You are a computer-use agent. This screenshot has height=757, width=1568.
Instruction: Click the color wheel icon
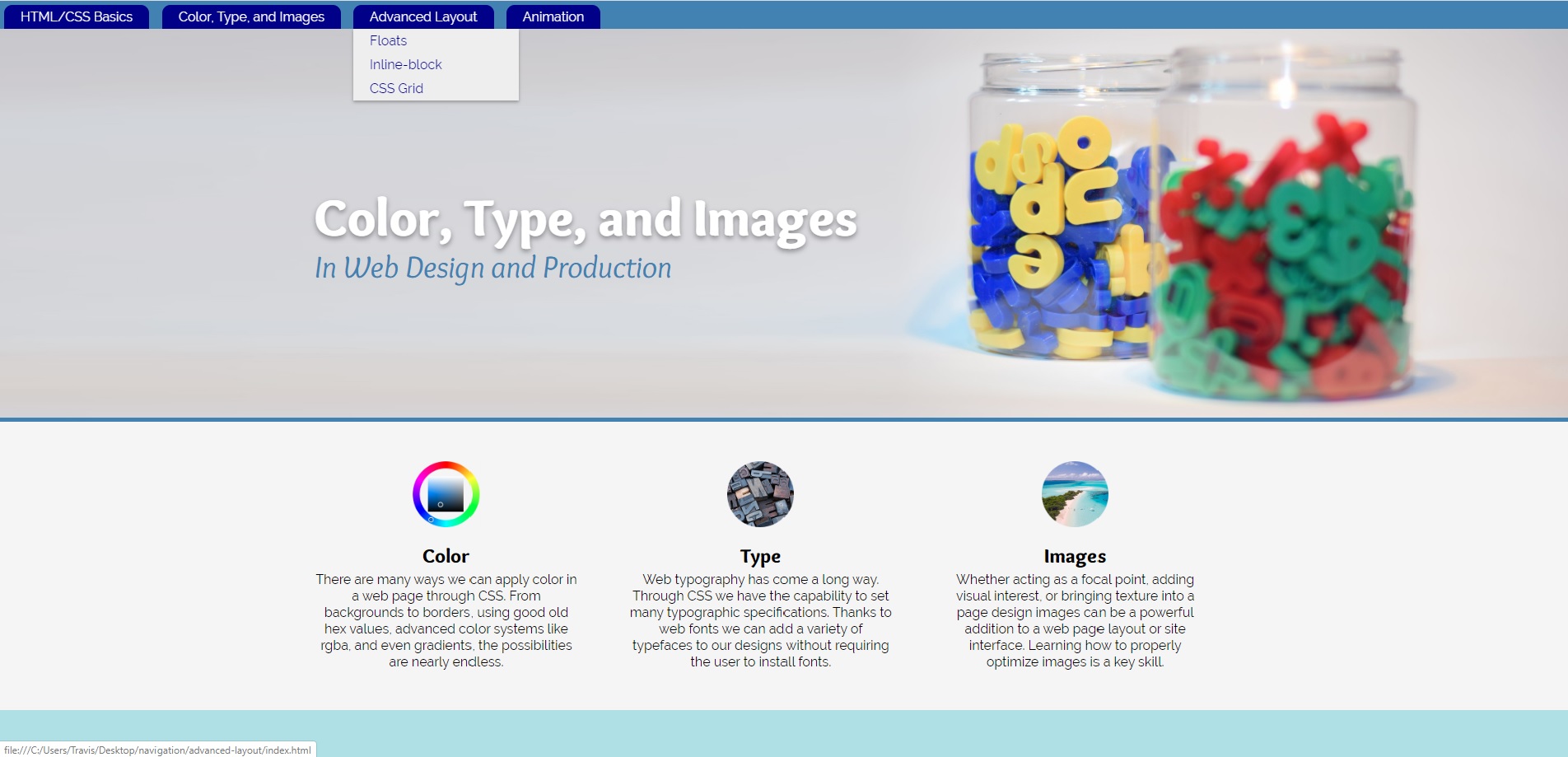click(446, 494)
